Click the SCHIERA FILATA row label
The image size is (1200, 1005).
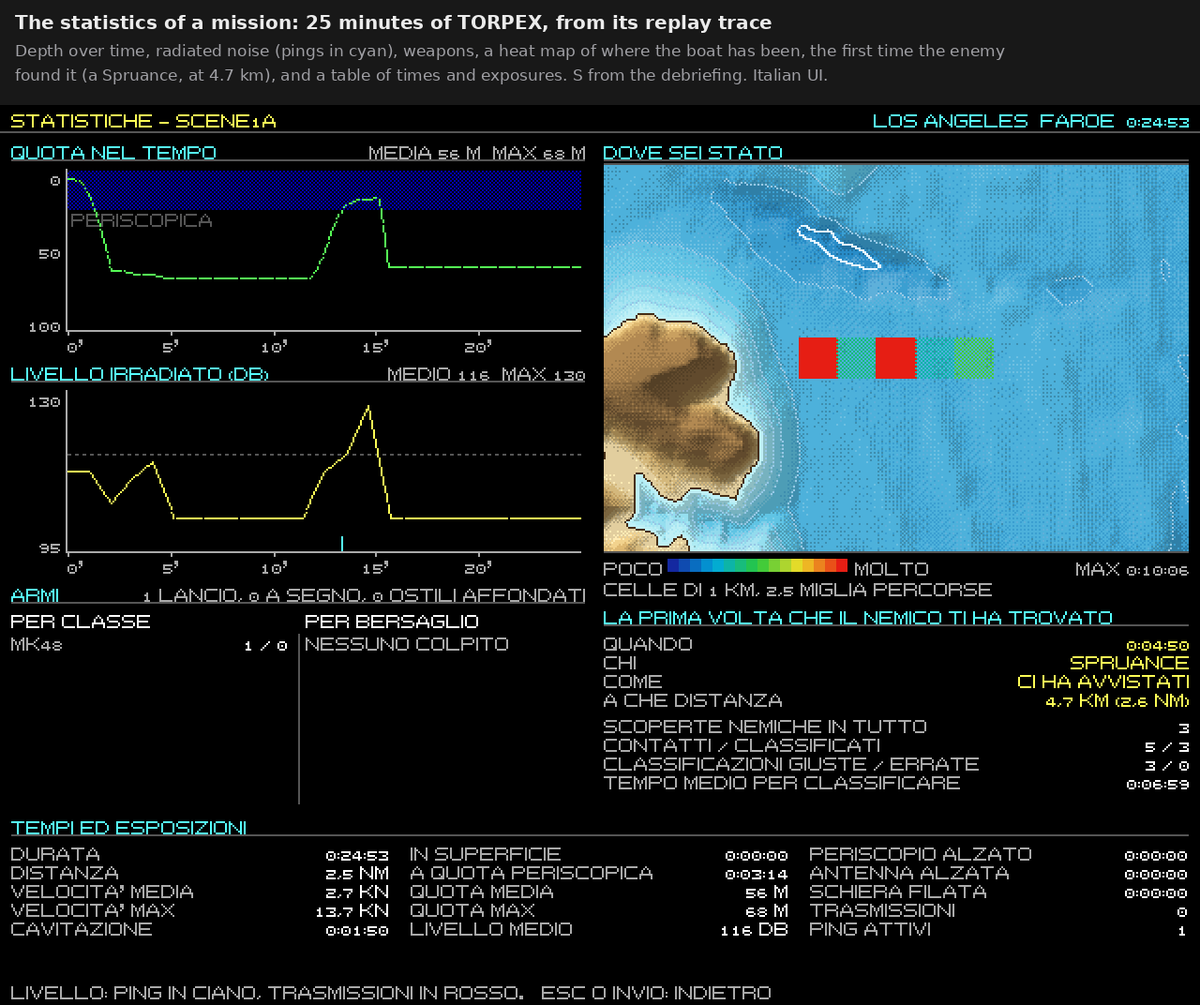(898, 891)
